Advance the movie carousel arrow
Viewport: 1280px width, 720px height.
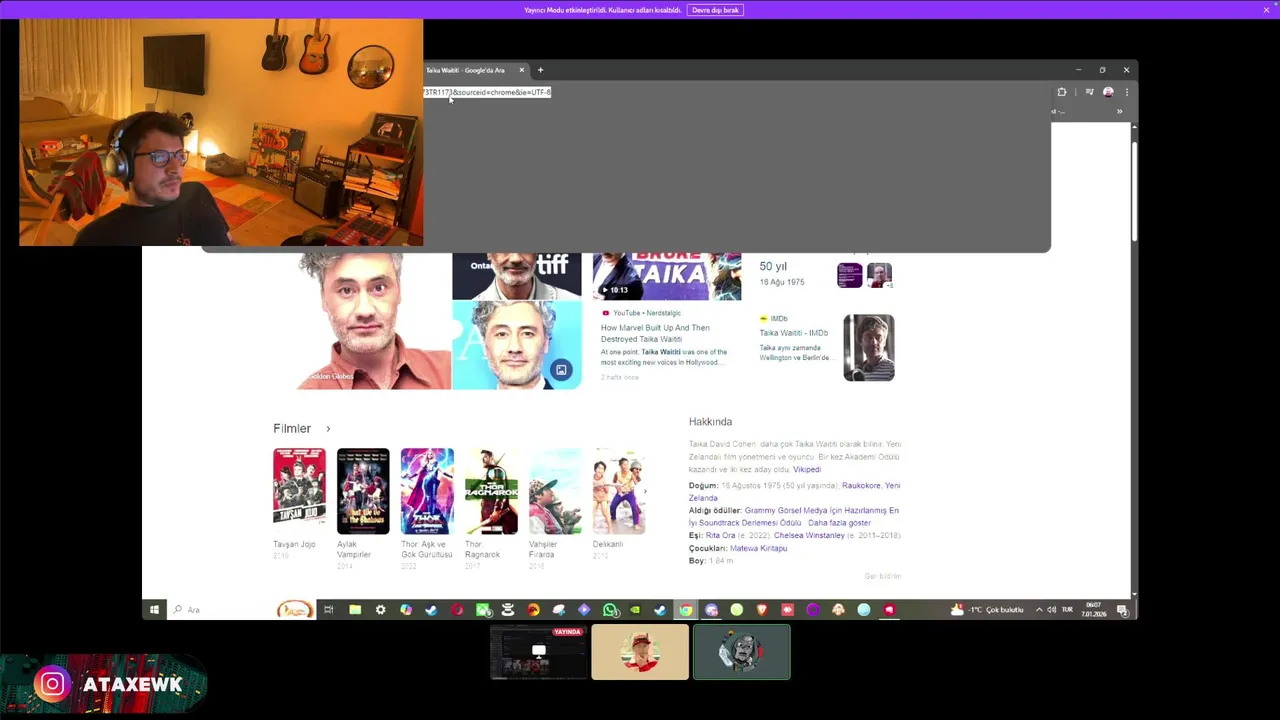click(644, 491)
